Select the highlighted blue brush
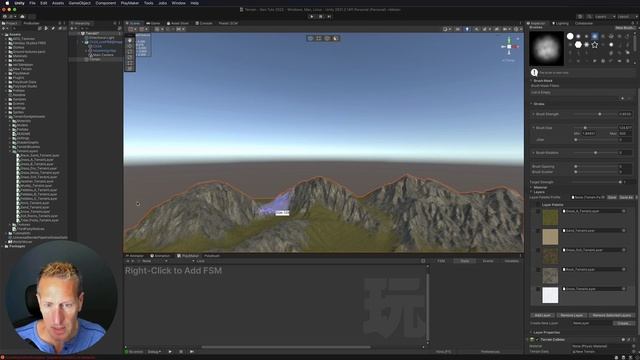The height and width of the screenshot is (360, 640). tap(595, 36)
